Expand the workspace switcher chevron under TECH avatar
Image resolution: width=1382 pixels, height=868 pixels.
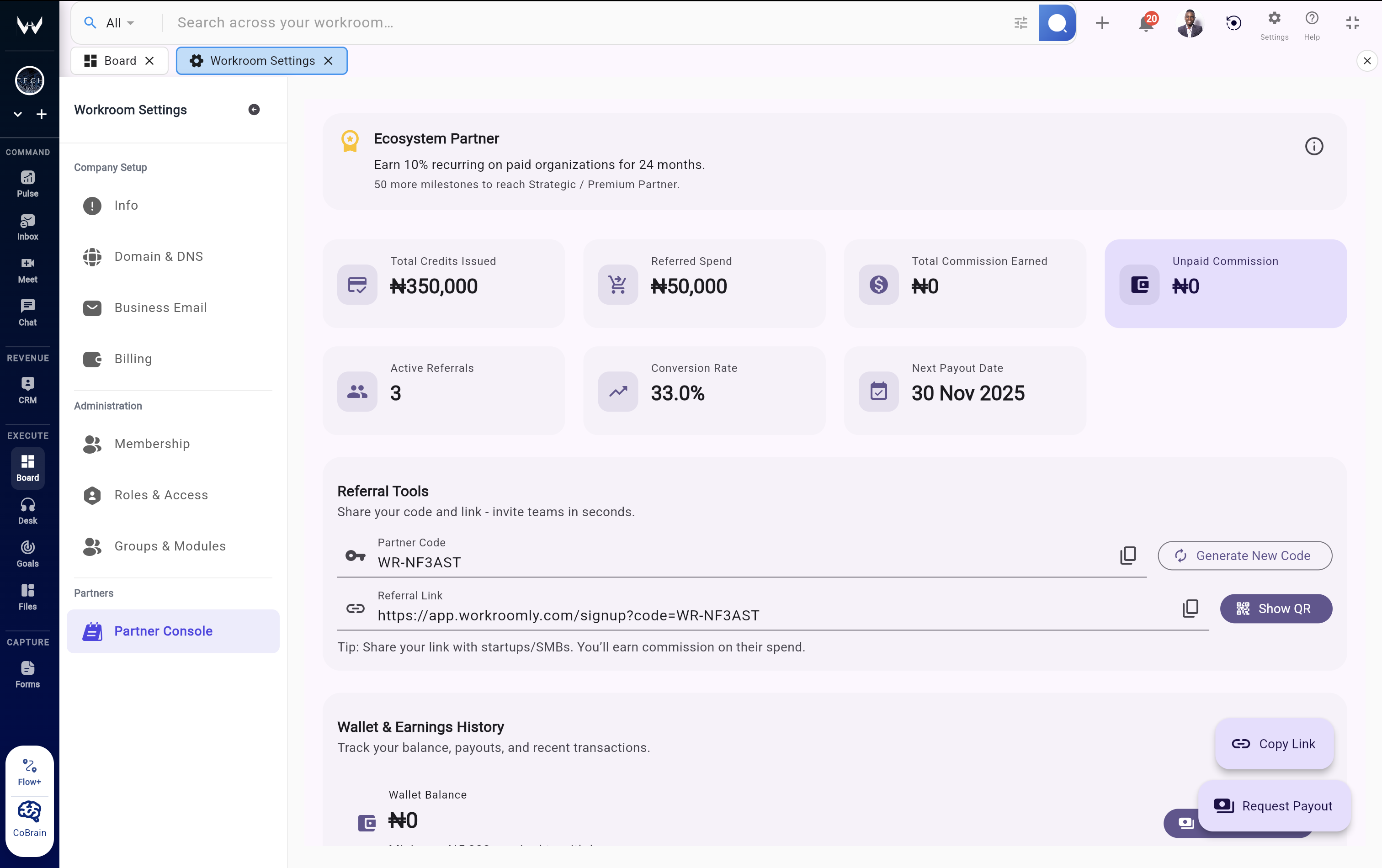point(17,114)
